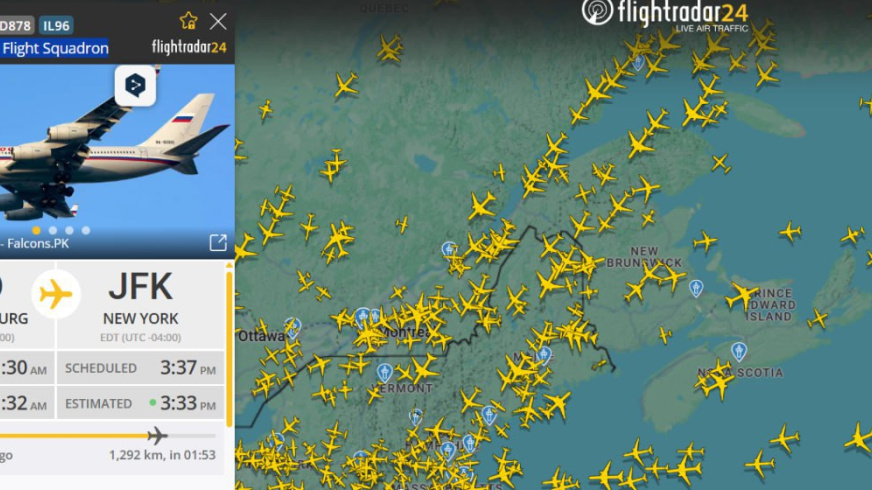Click the large plane over Prince Edward Island
This screenshot has height=490, width=872.
(x=742, y=295)
